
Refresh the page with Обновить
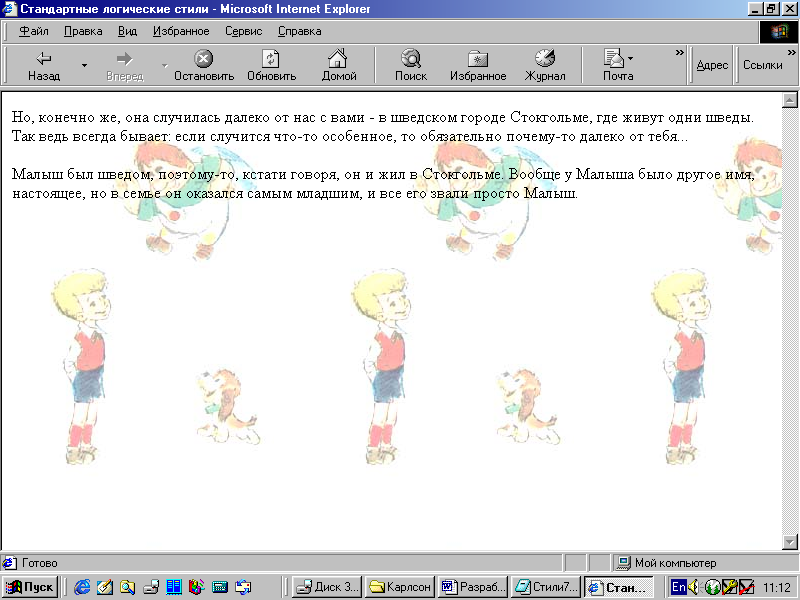(271, 65)
